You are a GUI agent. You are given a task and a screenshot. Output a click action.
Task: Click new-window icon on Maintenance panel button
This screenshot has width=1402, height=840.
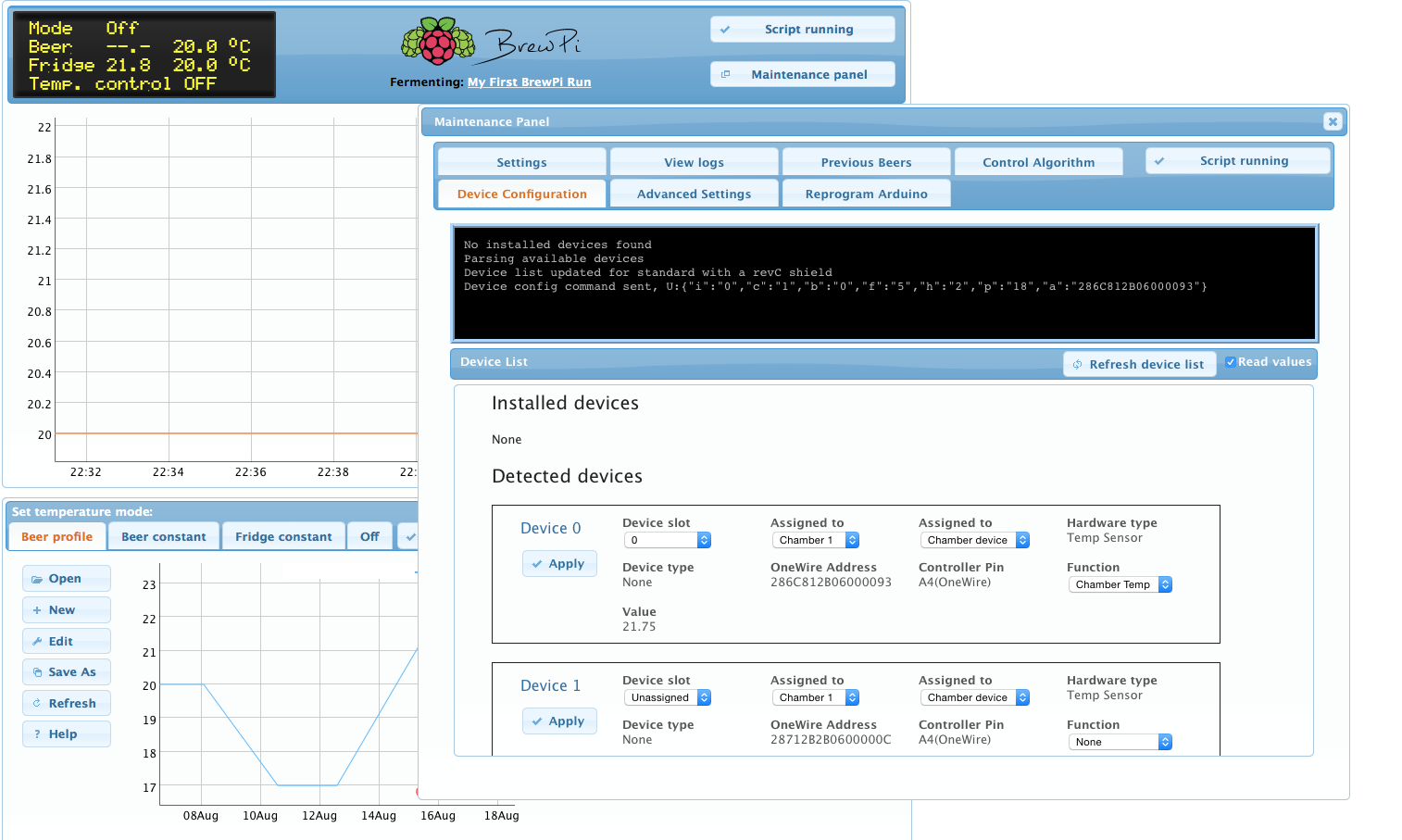[x=725, y=74]
